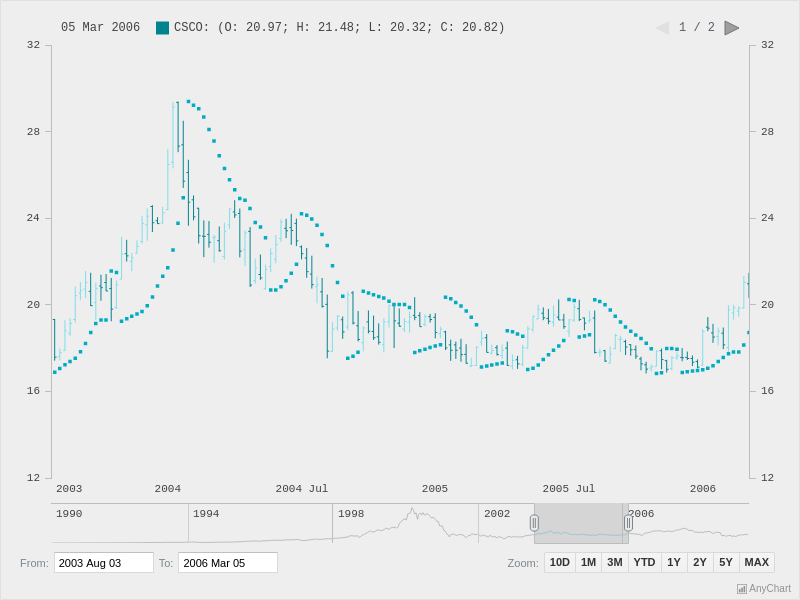Screen dimensions: 800x600
Task: Focus the From date field
Action: tap(104, 563)
